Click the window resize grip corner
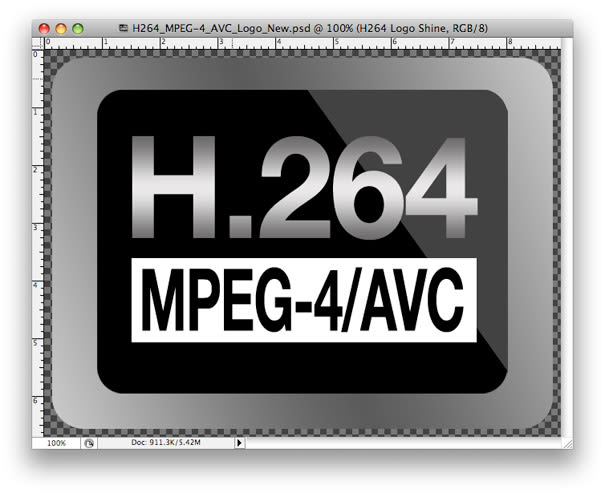Screen dimensions: 605x493 click(568, 443)
